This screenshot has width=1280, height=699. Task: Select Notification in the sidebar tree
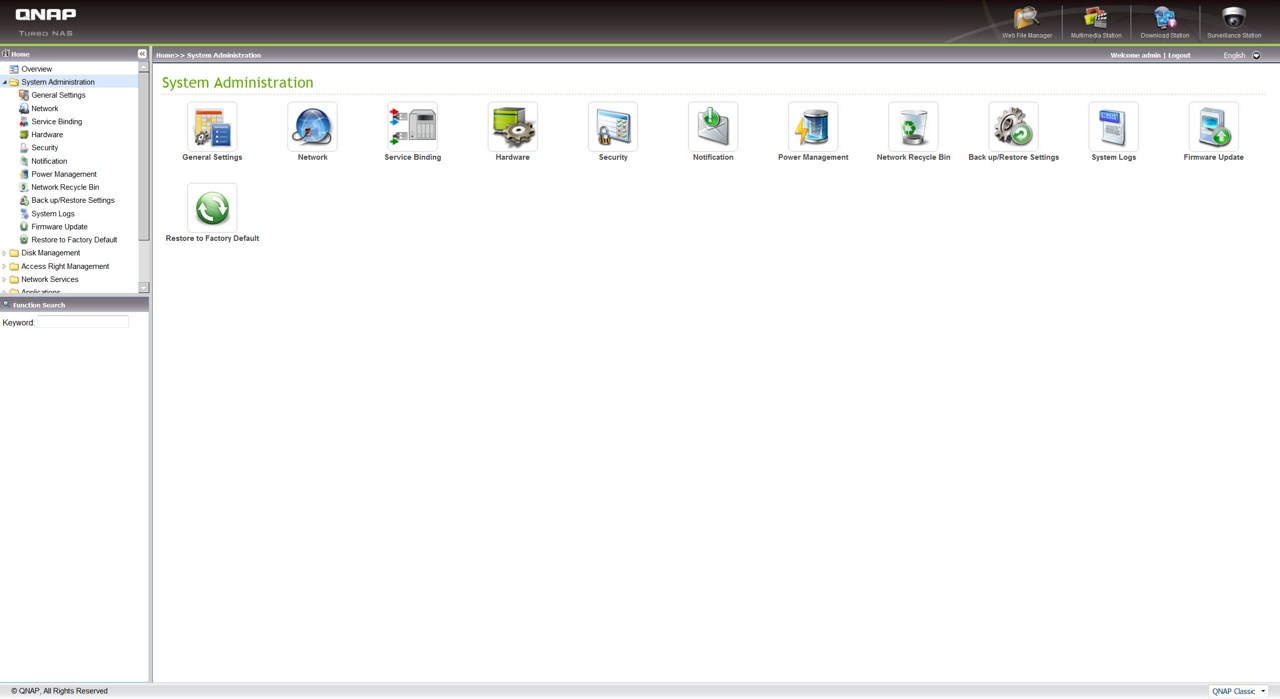pyautogui.click(x=49, y=161)
